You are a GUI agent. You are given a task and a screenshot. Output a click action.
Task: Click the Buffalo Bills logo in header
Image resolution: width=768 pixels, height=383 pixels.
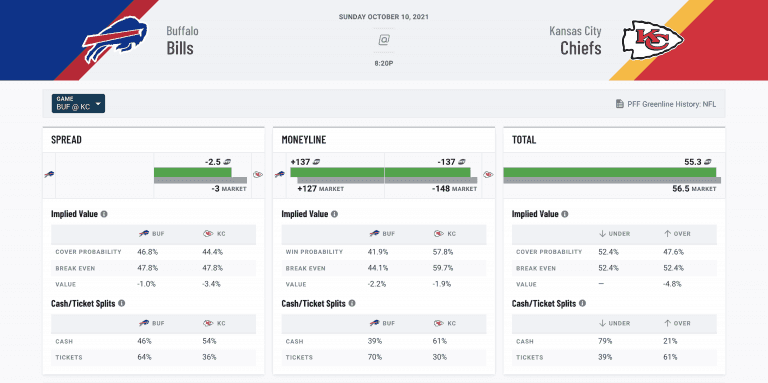115,40
